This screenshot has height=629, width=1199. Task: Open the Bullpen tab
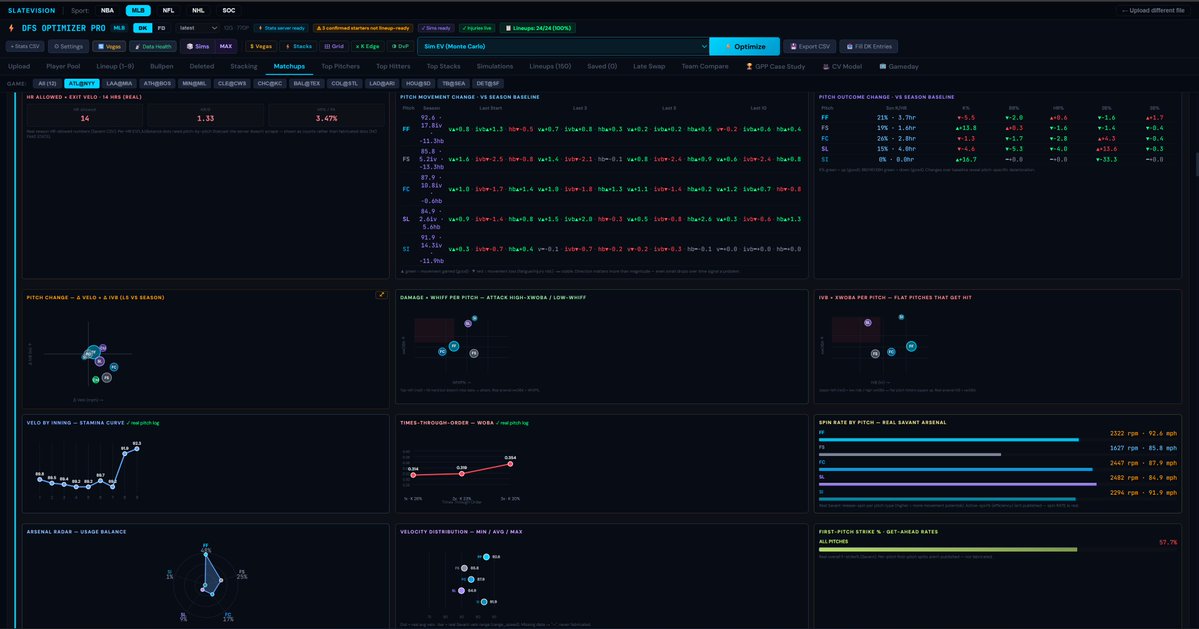[161, 66]
